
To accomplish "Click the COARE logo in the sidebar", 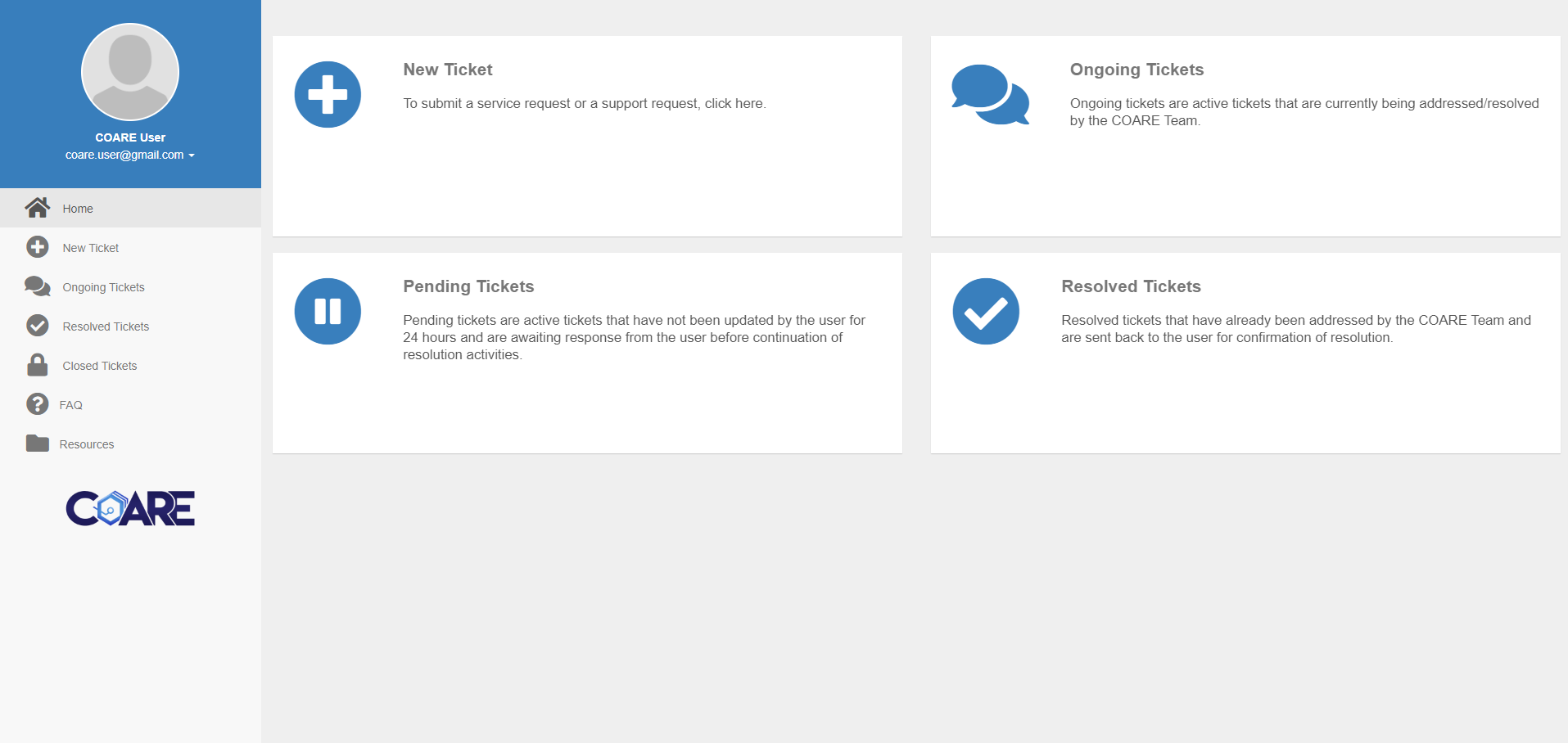I will tap(130, 508).
